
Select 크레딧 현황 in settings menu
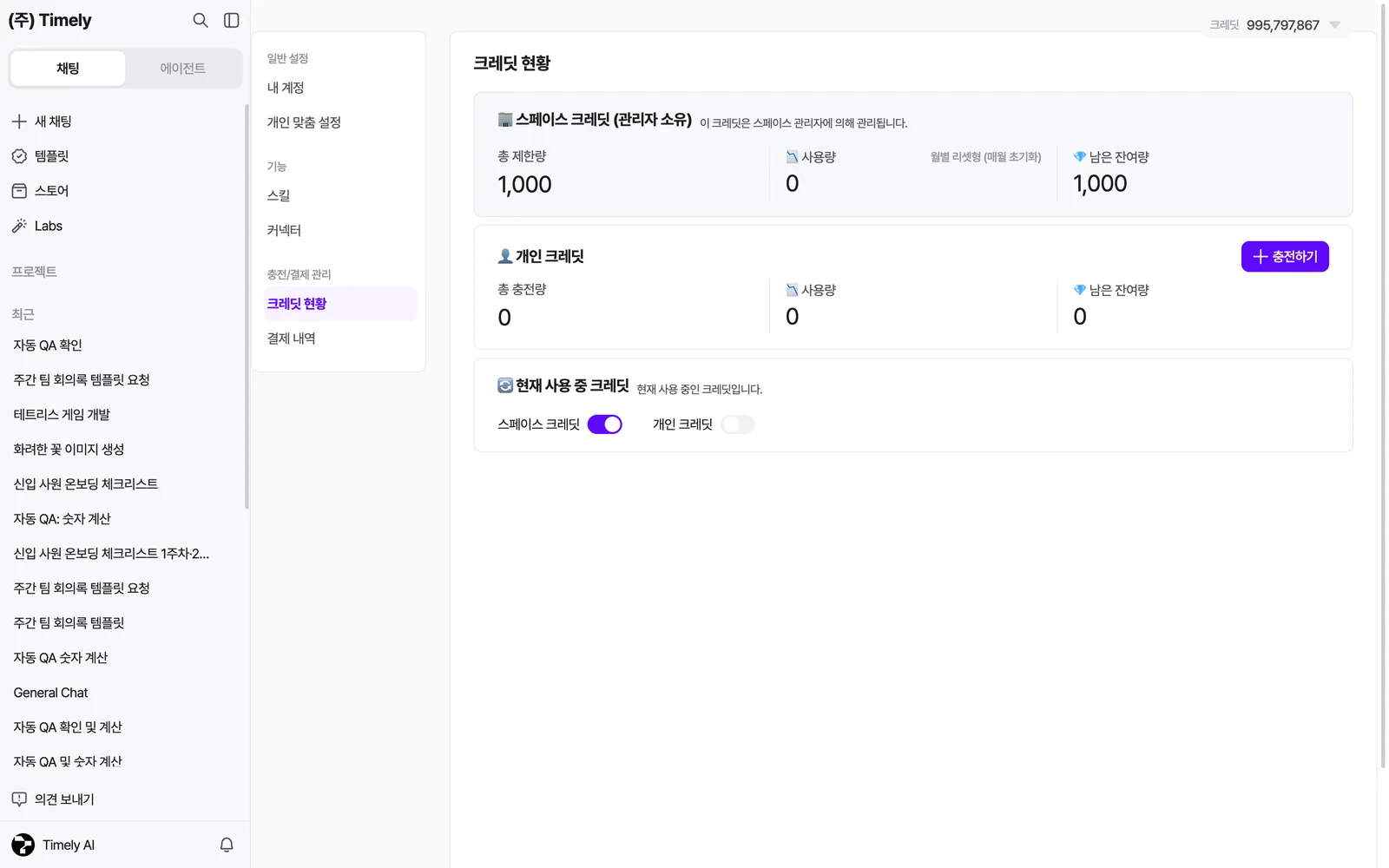(339, 304)
